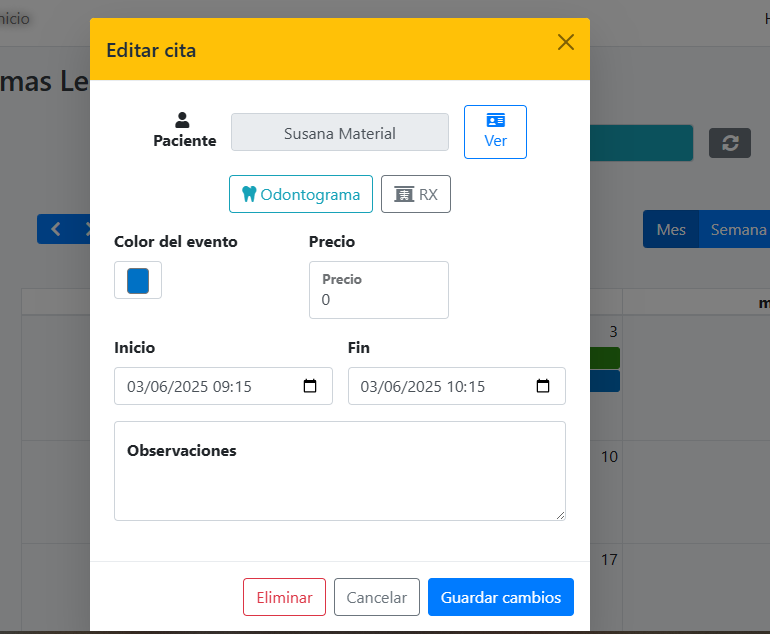The image size is (770, 634).
Task: Pick the blue event color swatch
Action: [138, 280]
